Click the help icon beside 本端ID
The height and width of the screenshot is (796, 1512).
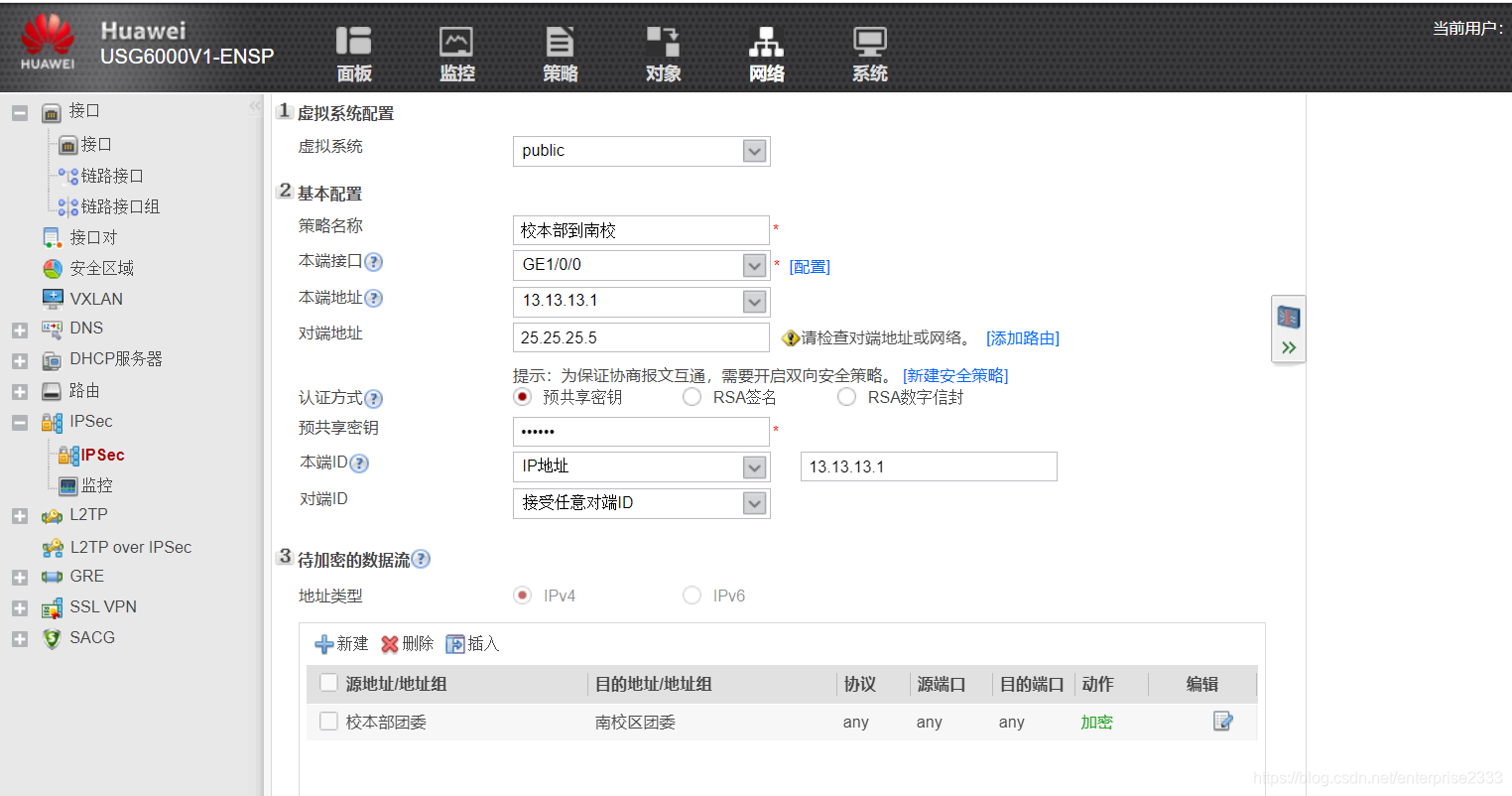[359, 464]
